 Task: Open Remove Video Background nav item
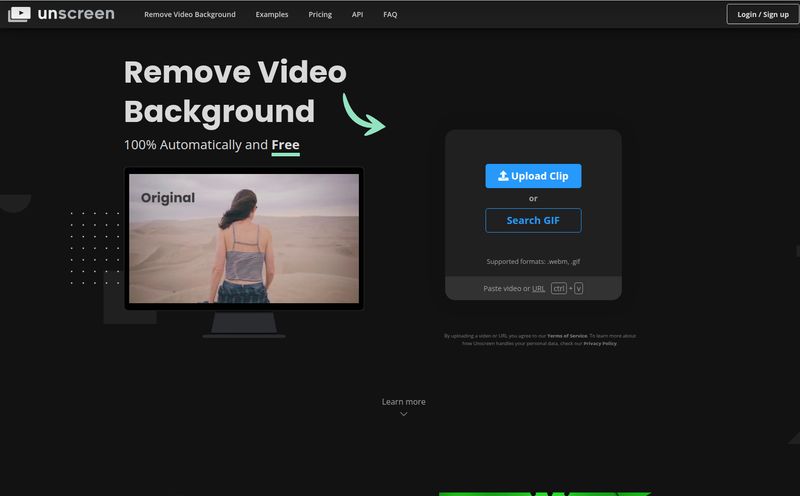190,14
